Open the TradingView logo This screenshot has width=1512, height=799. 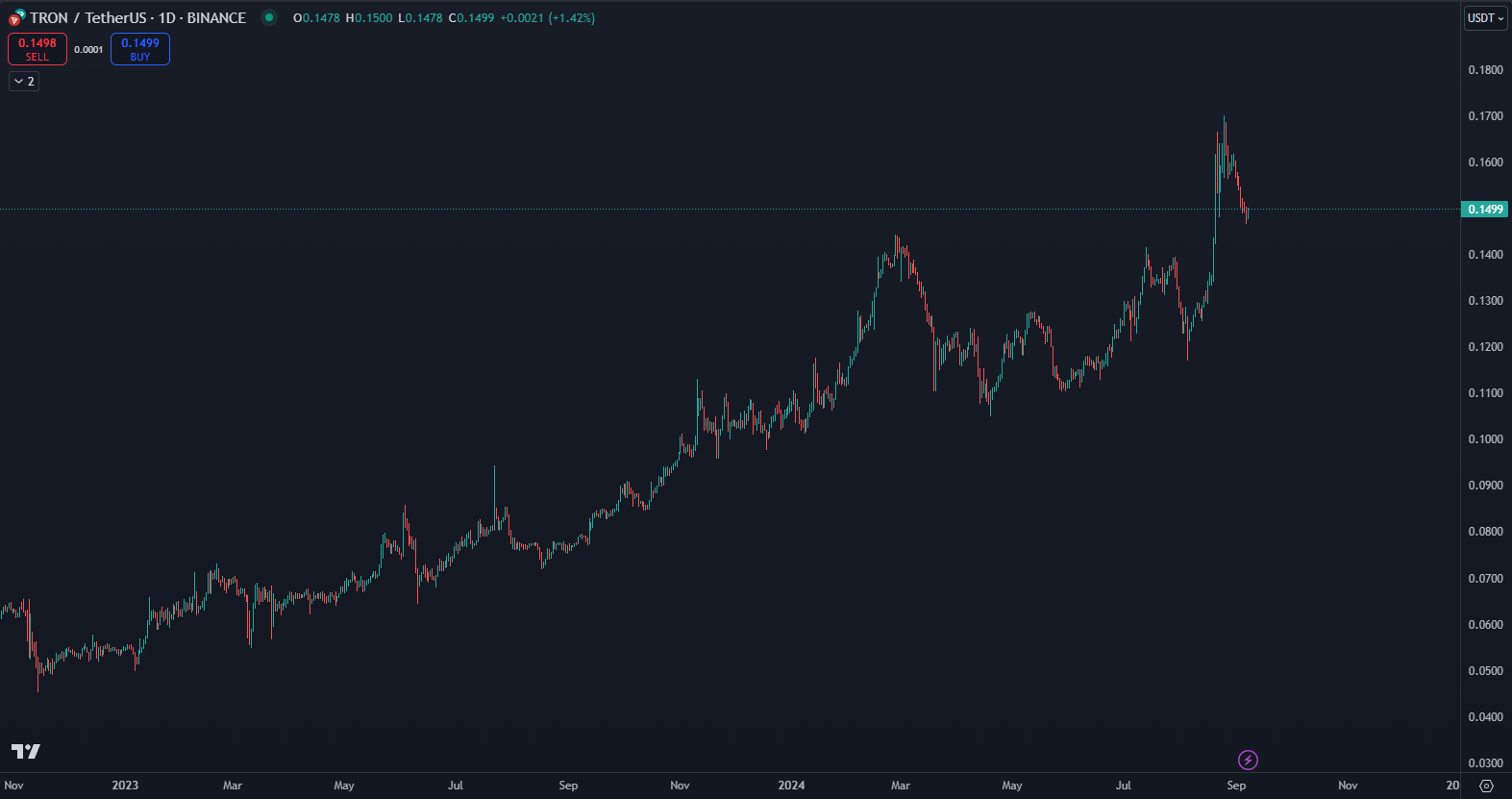pos(26,751)
